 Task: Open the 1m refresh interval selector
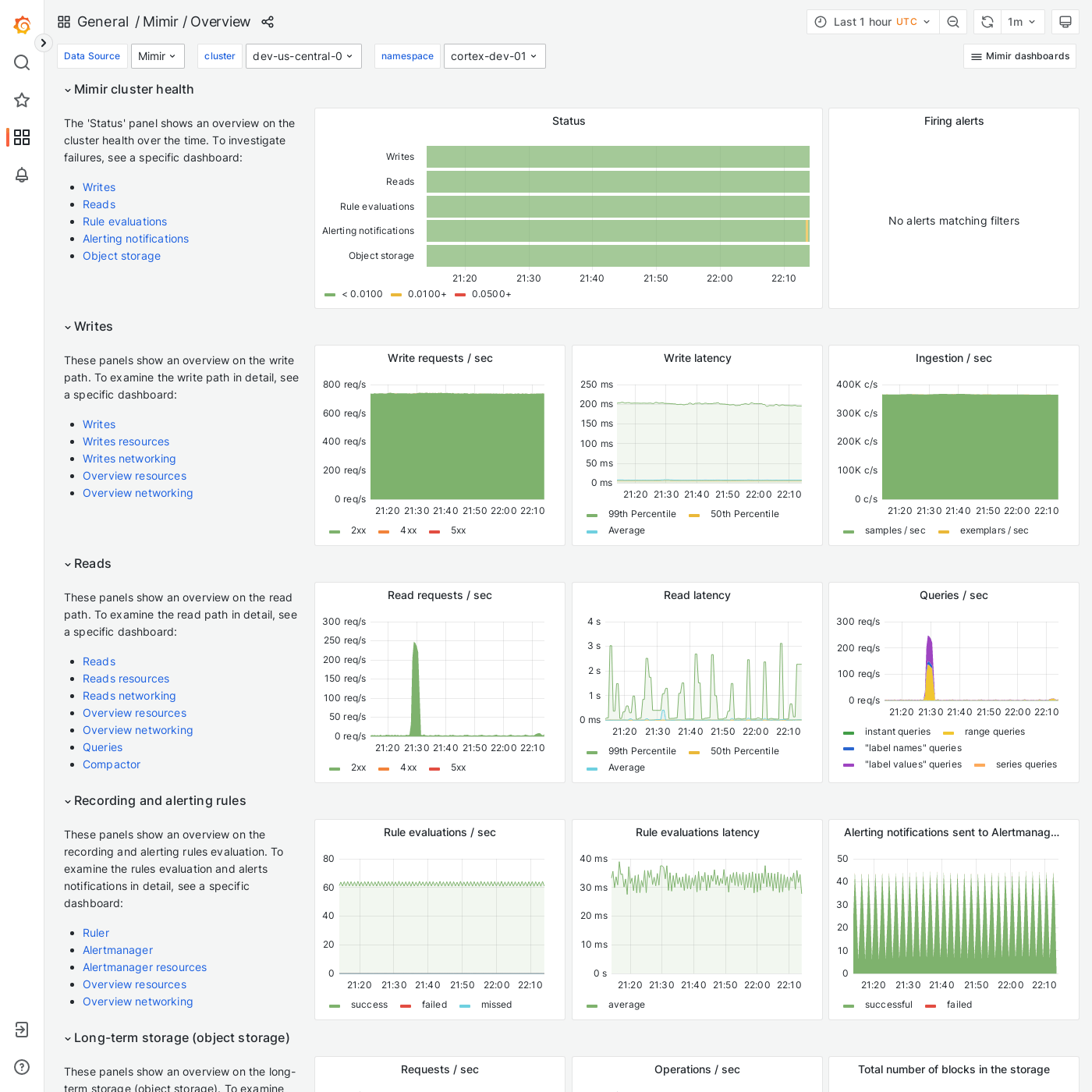[x=1022, y=21]
